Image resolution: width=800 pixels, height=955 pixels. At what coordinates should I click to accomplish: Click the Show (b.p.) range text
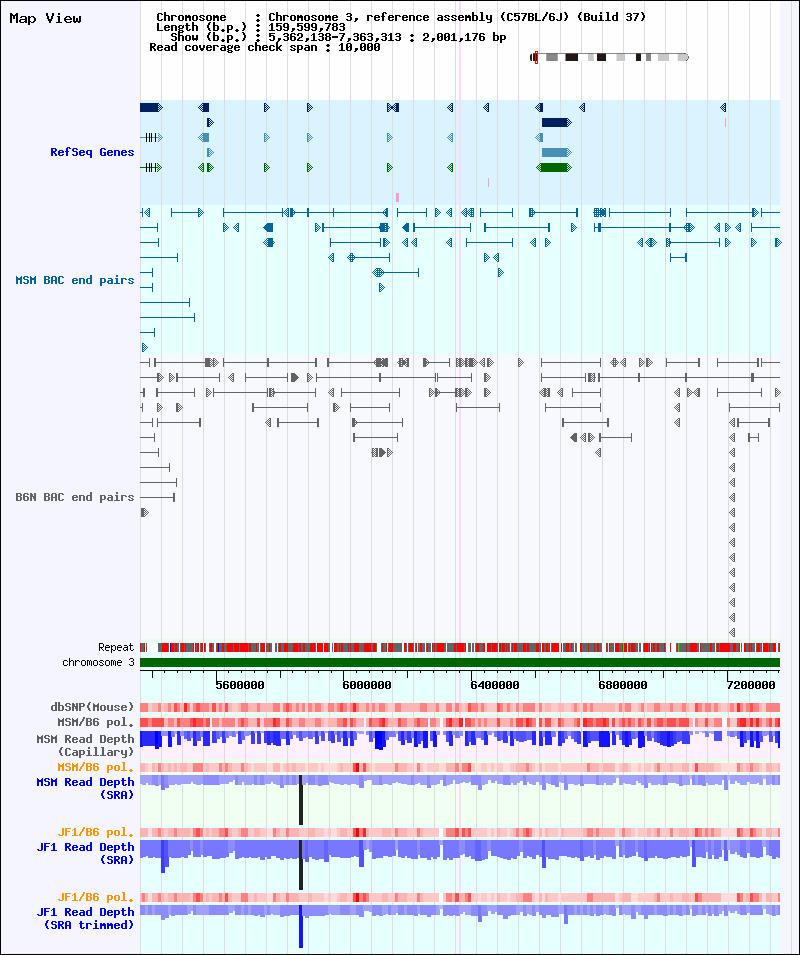[x=338, y=37]
